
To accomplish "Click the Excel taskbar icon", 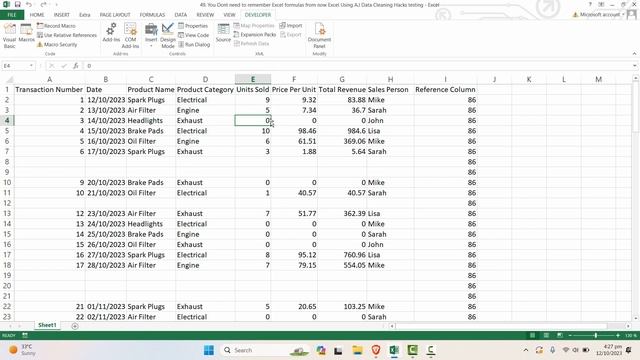I will tap(394, 350).
